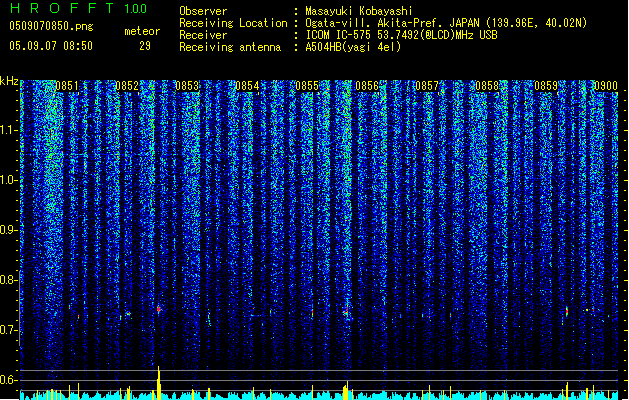Select the A504HB(yagi 4el) antenna text

tap(353, 47)
